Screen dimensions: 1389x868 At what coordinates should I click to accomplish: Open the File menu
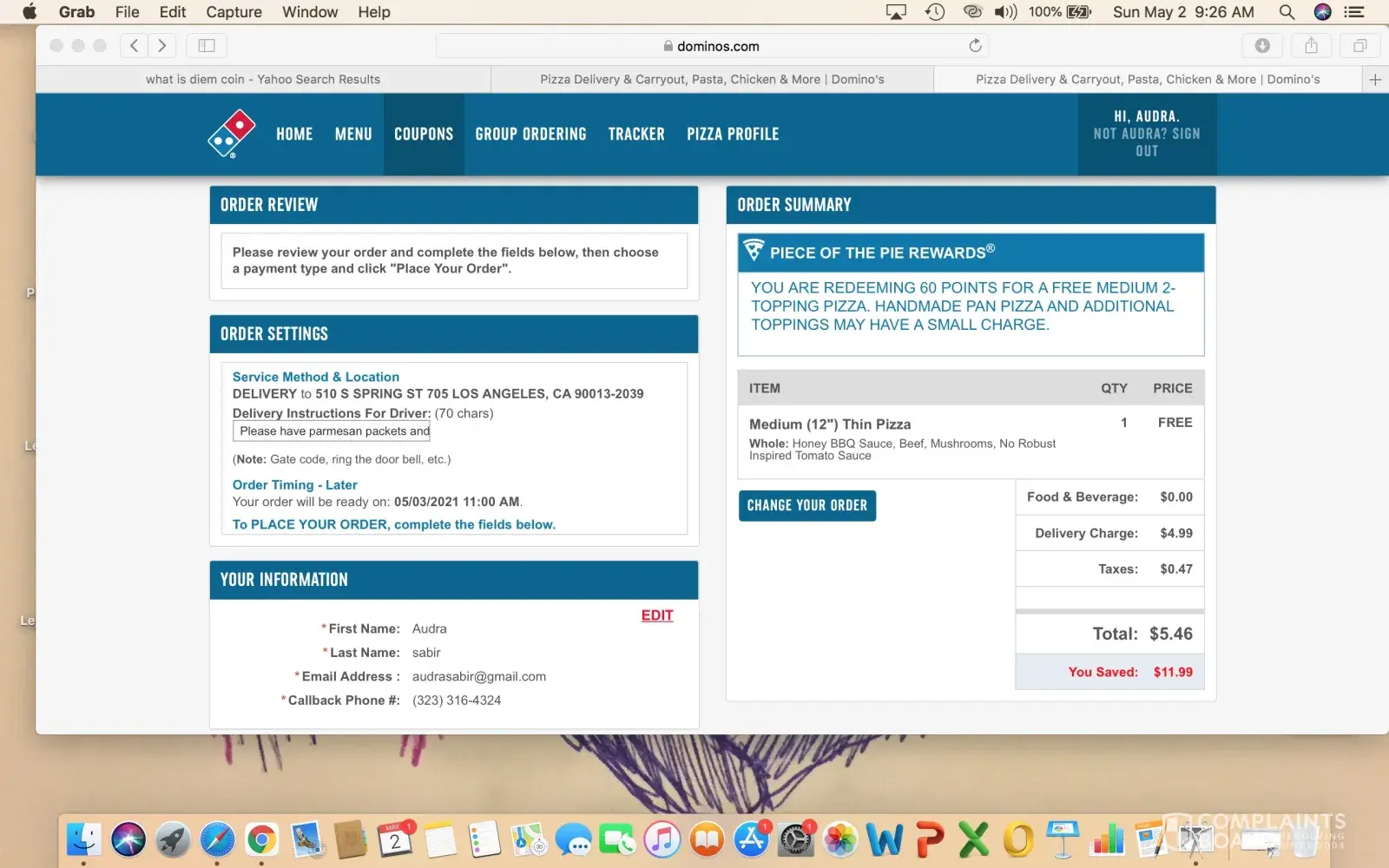(127, 12)
